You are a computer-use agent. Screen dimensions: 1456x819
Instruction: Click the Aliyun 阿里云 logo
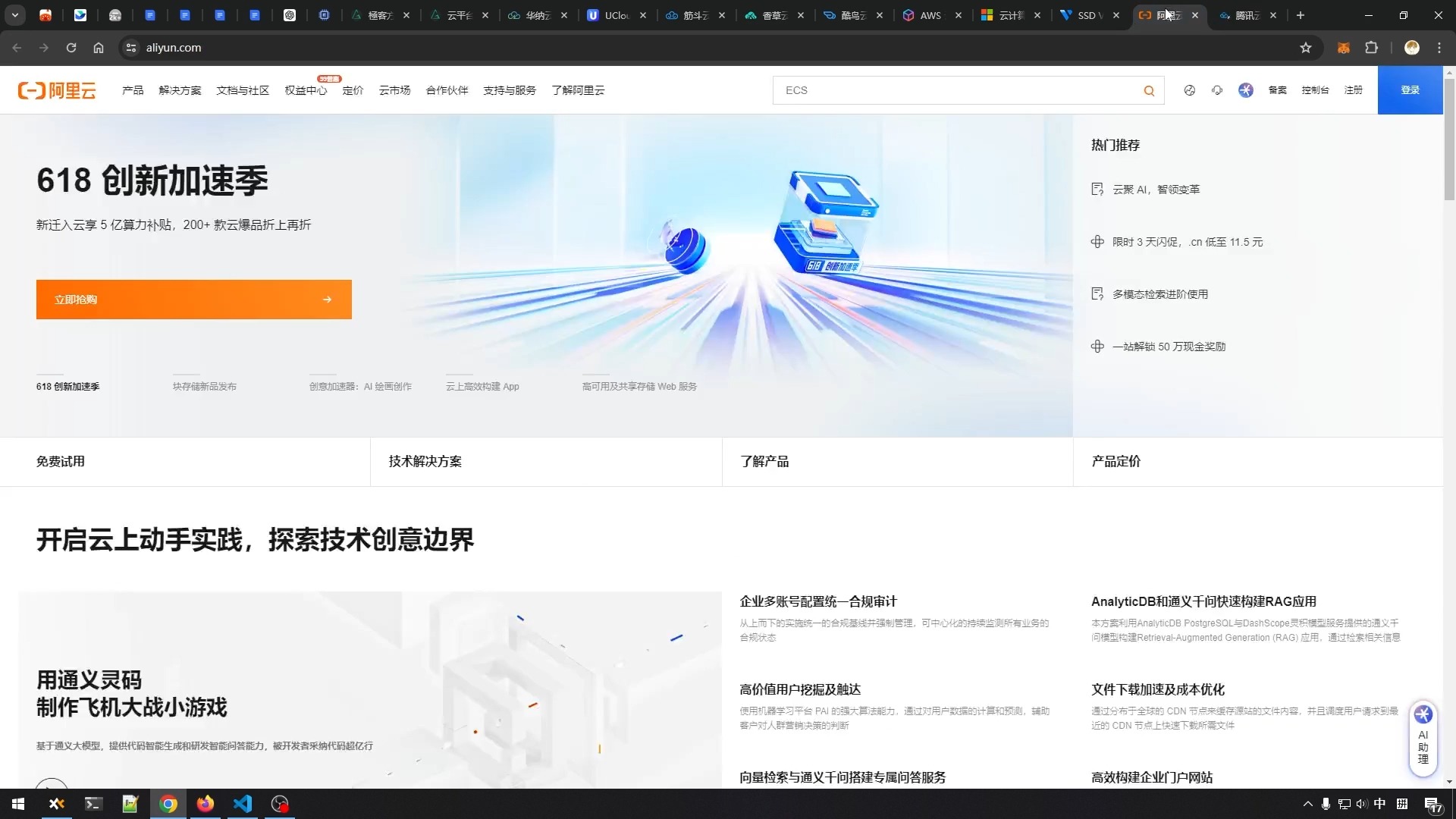click(57, 90)
